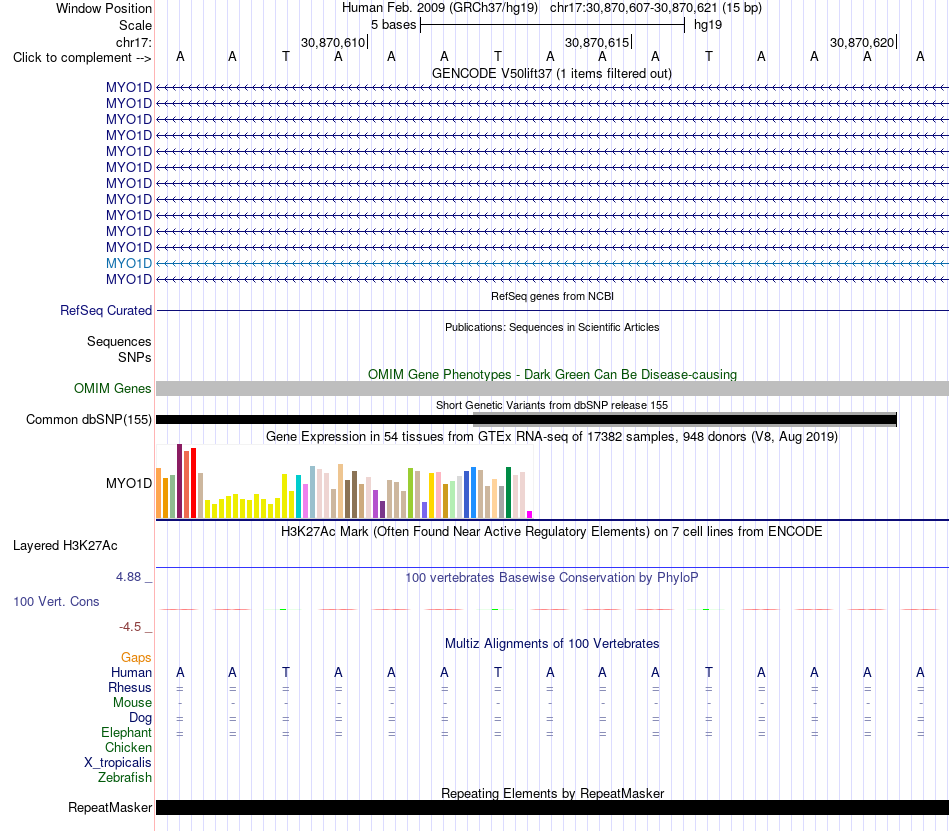Open 'Multiz Alignments of 100 Vertebrates' title
The width and height of the screenshot is (950, 831).
(x=552, y=643)
